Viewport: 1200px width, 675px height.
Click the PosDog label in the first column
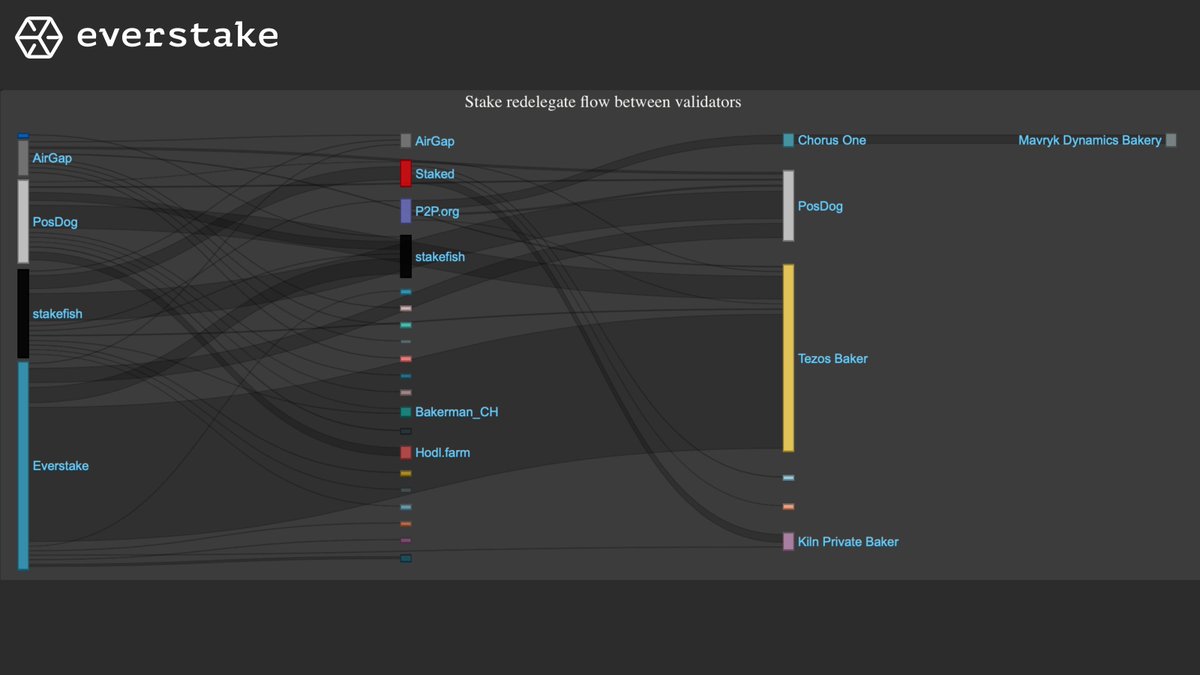(55, 222)
